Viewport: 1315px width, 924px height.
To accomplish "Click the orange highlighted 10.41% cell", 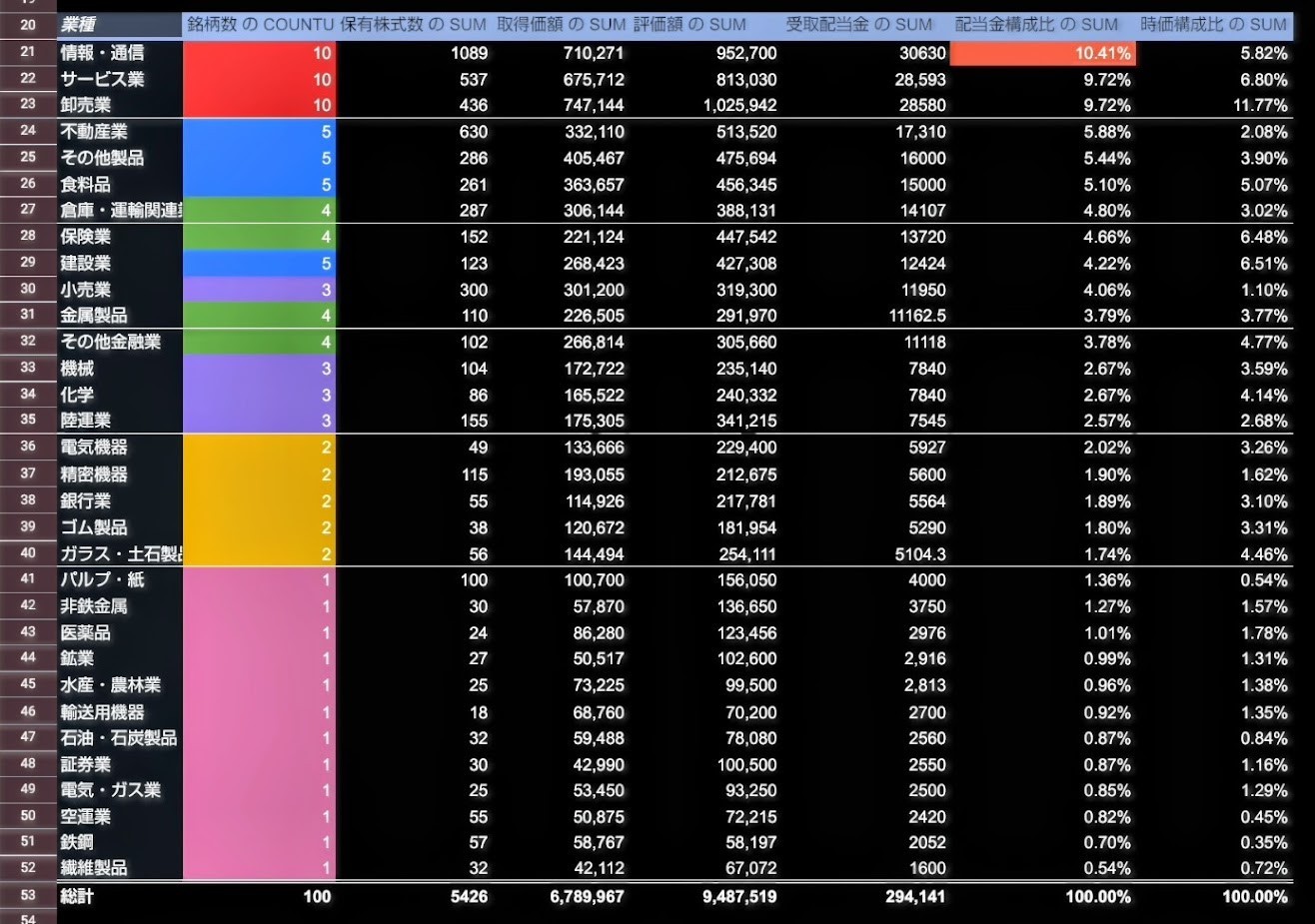I will 1042,53.
